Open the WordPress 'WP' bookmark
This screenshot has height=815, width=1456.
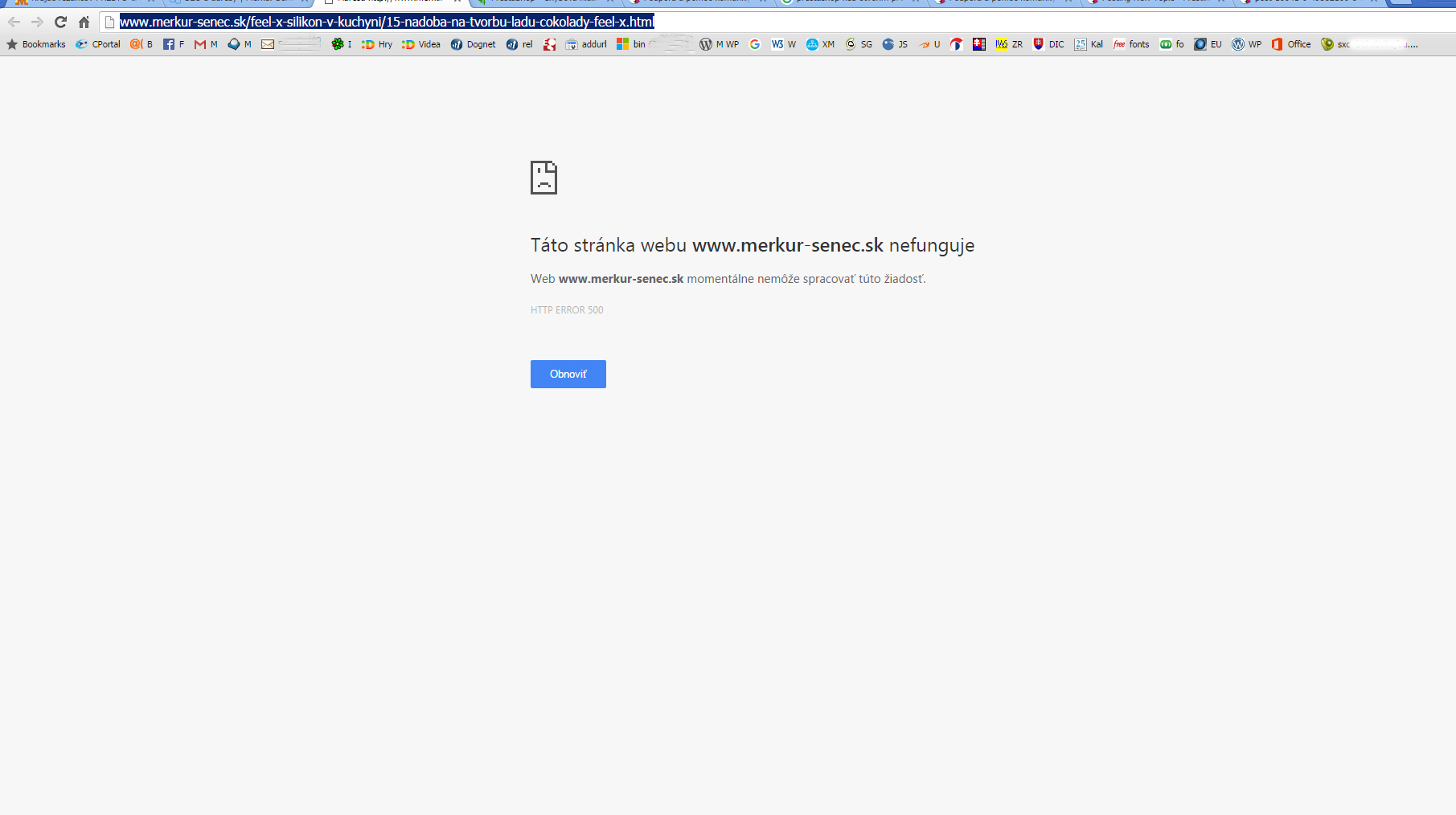tap(1247, 44)
